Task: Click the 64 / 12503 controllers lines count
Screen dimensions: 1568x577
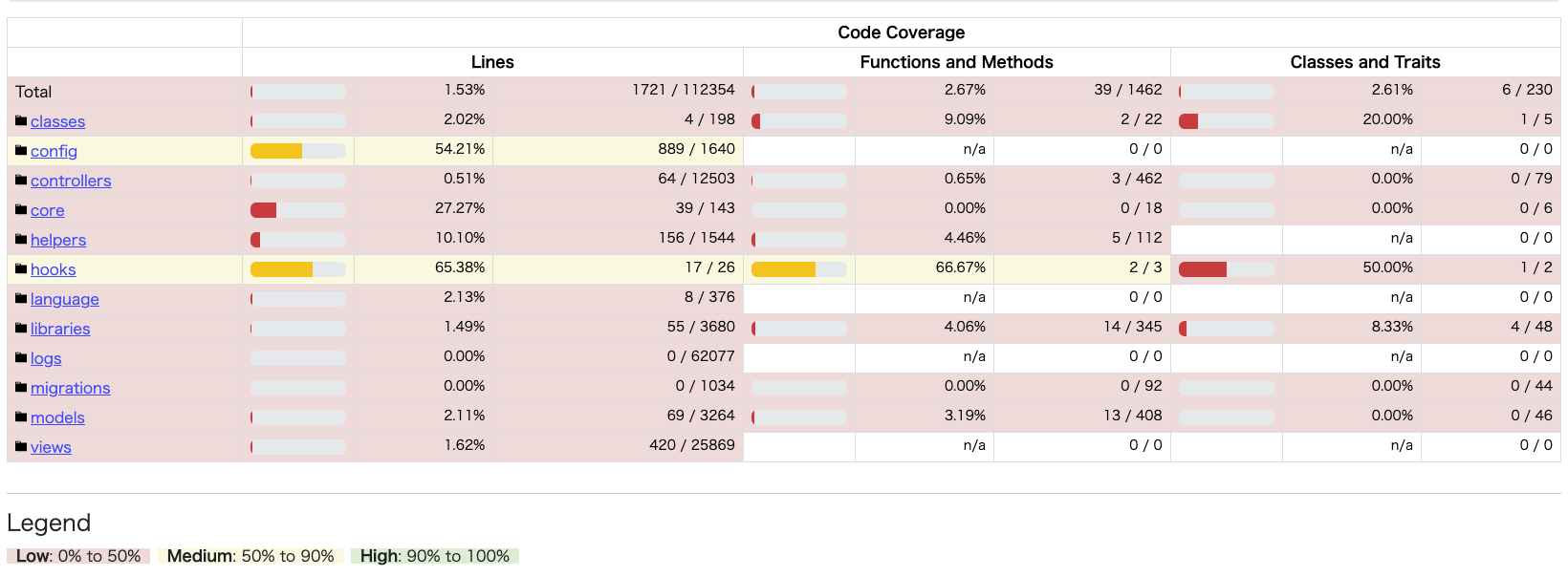Action: tap(697, 179)
